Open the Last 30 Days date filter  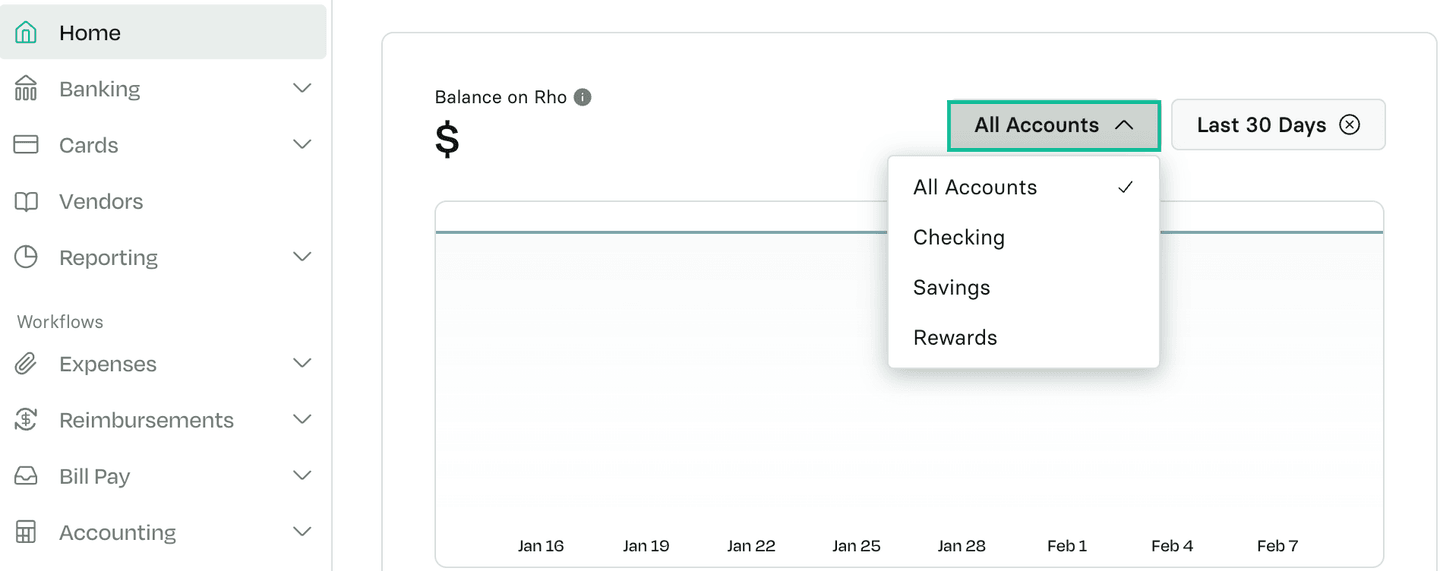tap(1260, 125)
